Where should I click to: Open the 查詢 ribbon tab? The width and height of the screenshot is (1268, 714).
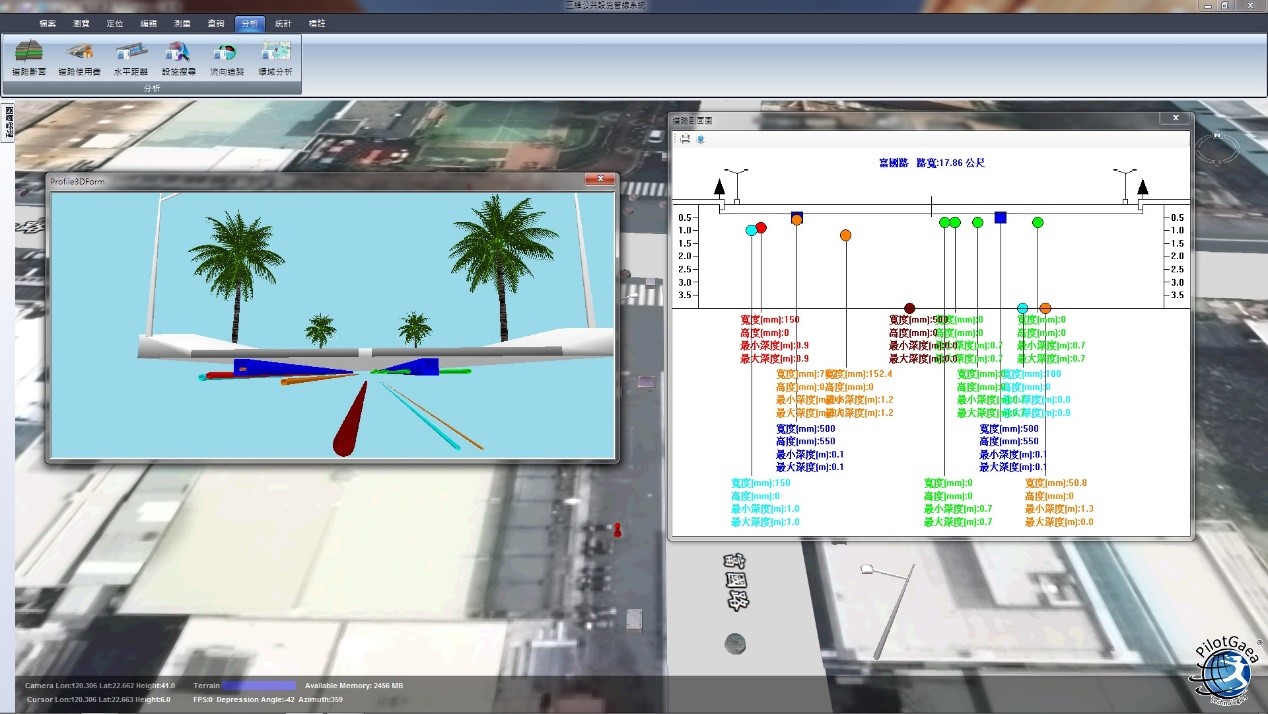[216, 23]
